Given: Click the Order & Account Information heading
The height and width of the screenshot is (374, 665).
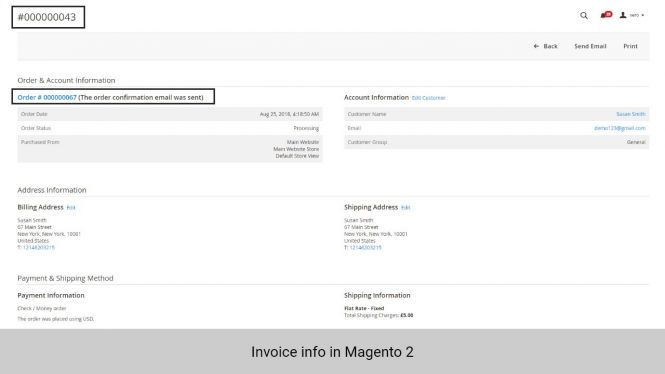Looking at the screenshot, I should point(66,80).
